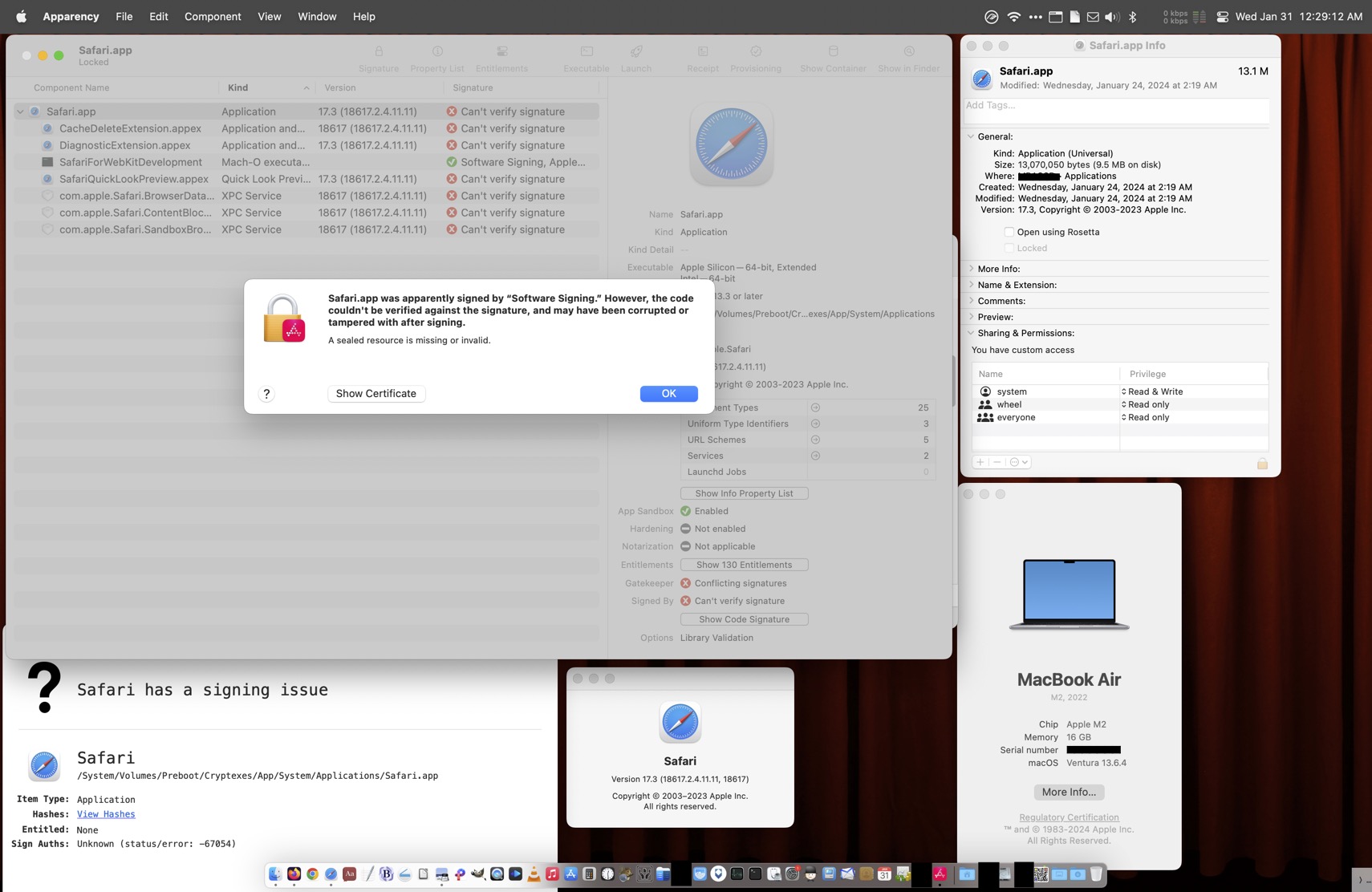Change the wheel privilege popup
The height and width of the screenshot is (892, 1372).
[1146, 404]
